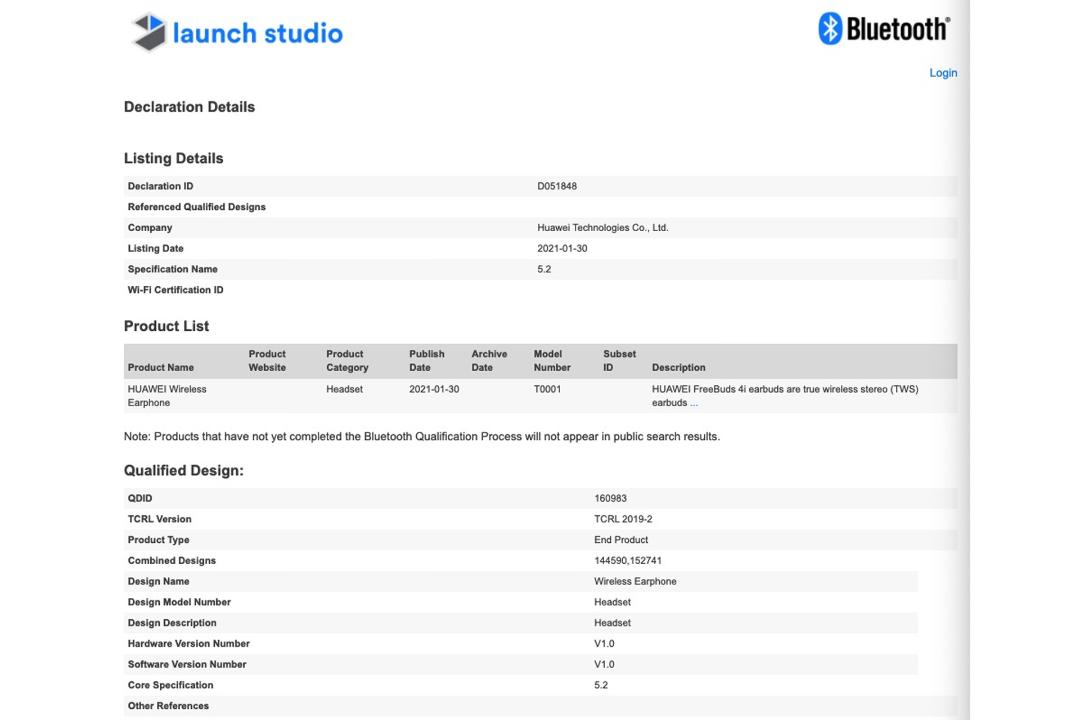
Task: Click the Company label
Action: pos(149,227)
